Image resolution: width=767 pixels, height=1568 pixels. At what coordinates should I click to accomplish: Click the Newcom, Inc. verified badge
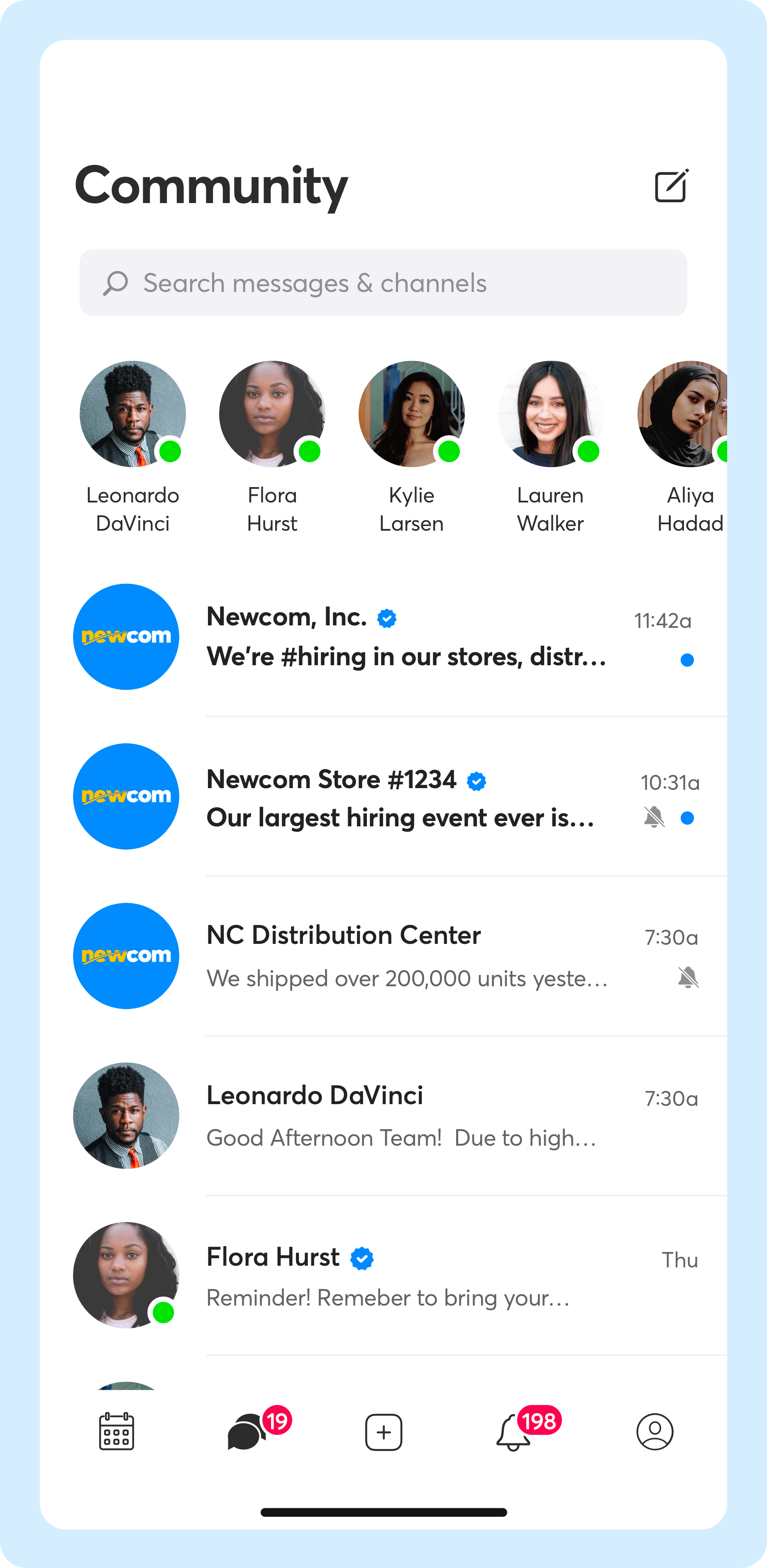(387, 618)
